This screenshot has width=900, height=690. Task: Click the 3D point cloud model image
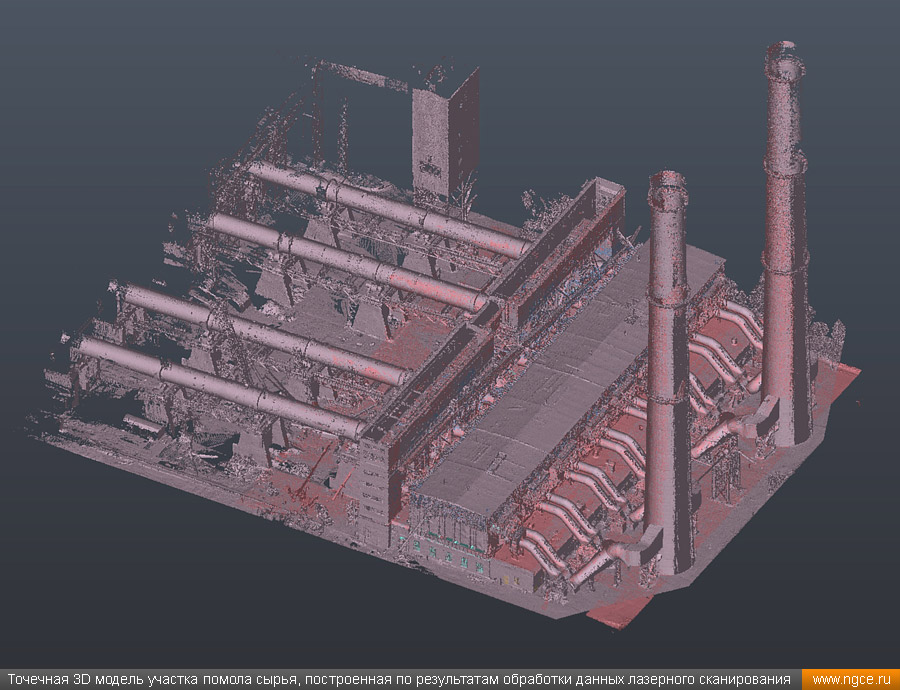[x=450, y=335]
